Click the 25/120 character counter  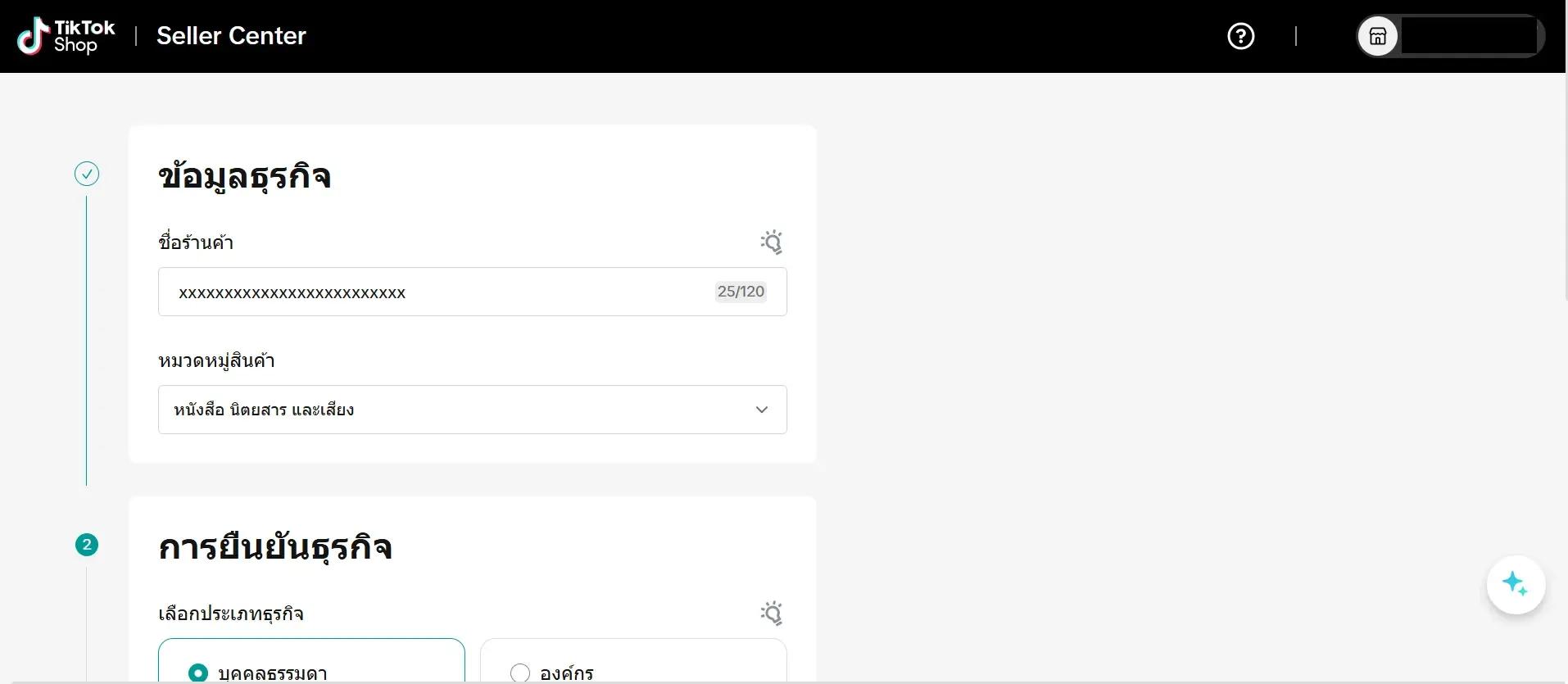click(741, 292)
